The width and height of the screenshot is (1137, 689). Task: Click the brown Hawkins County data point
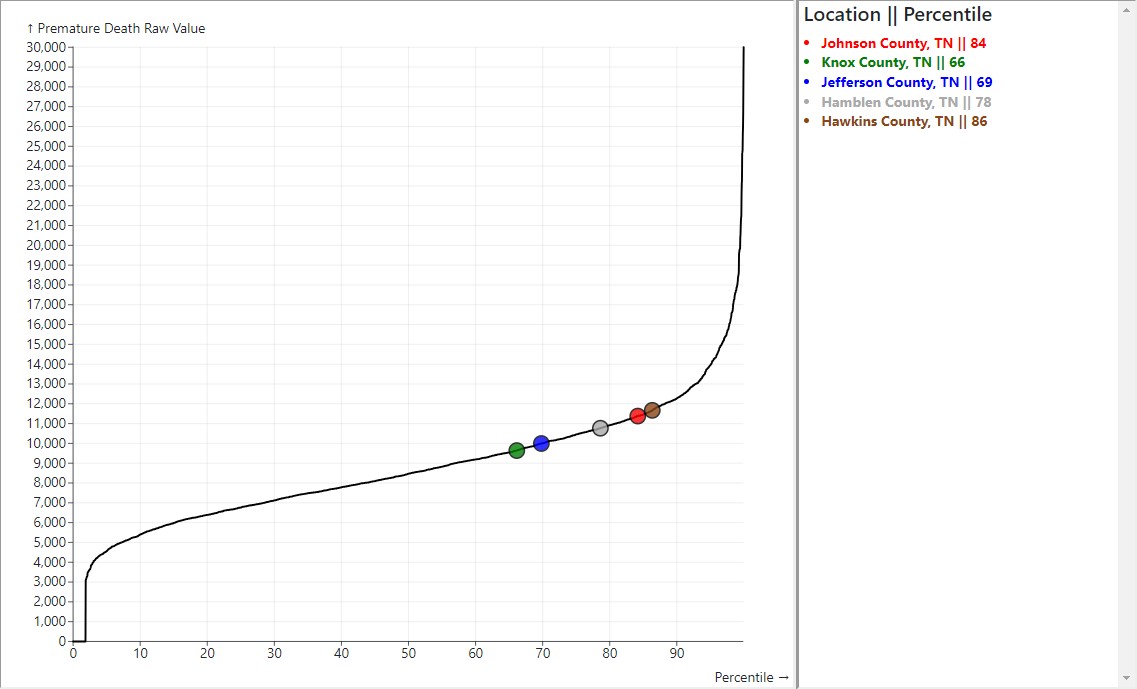tap(652, 410)
